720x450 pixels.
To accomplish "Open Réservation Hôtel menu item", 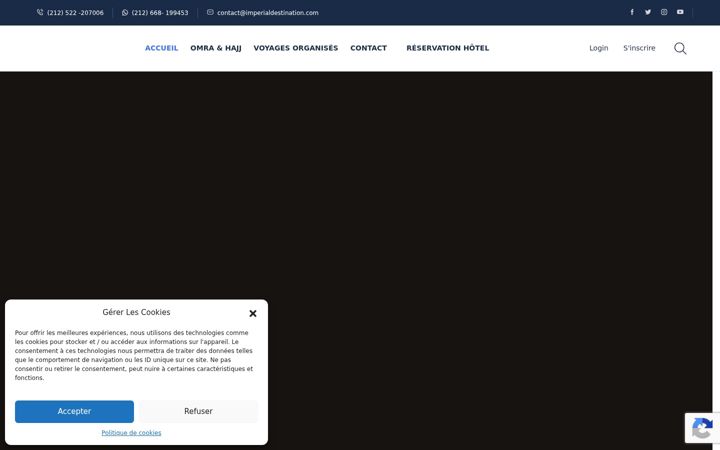I will pos(448,48).
